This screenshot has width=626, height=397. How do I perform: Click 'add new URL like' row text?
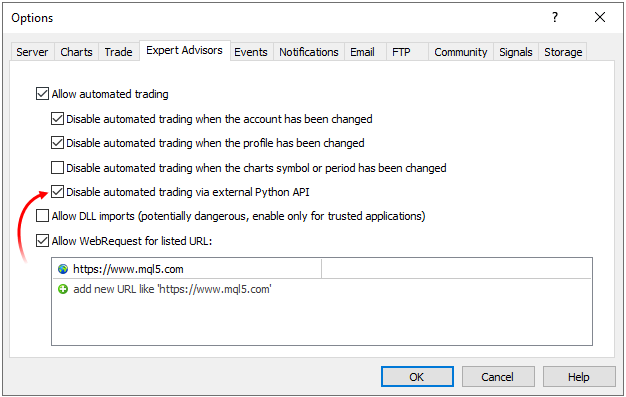tap(172, 289)
